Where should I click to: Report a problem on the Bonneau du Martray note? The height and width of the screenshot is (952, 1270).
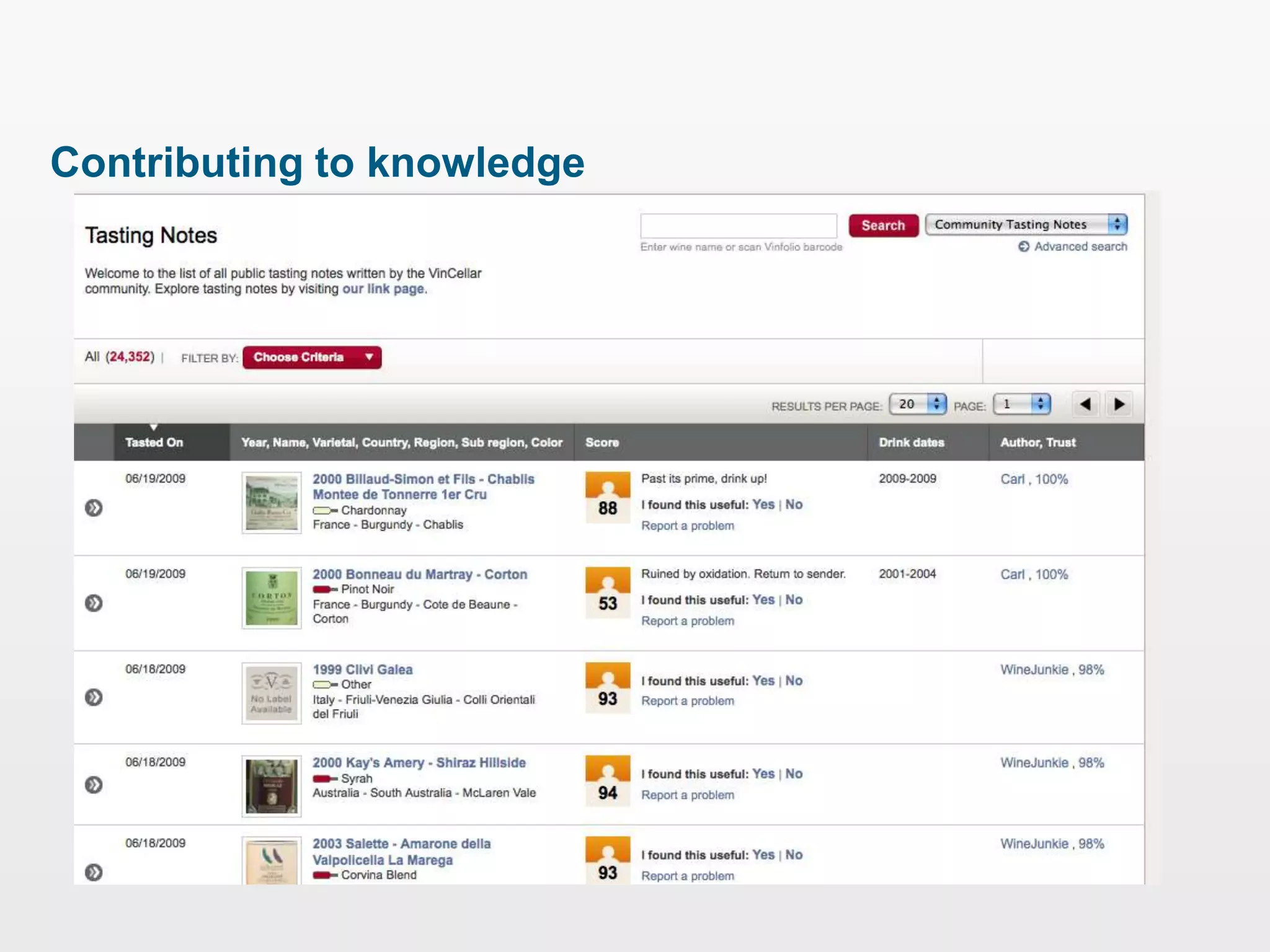[688, 621]
